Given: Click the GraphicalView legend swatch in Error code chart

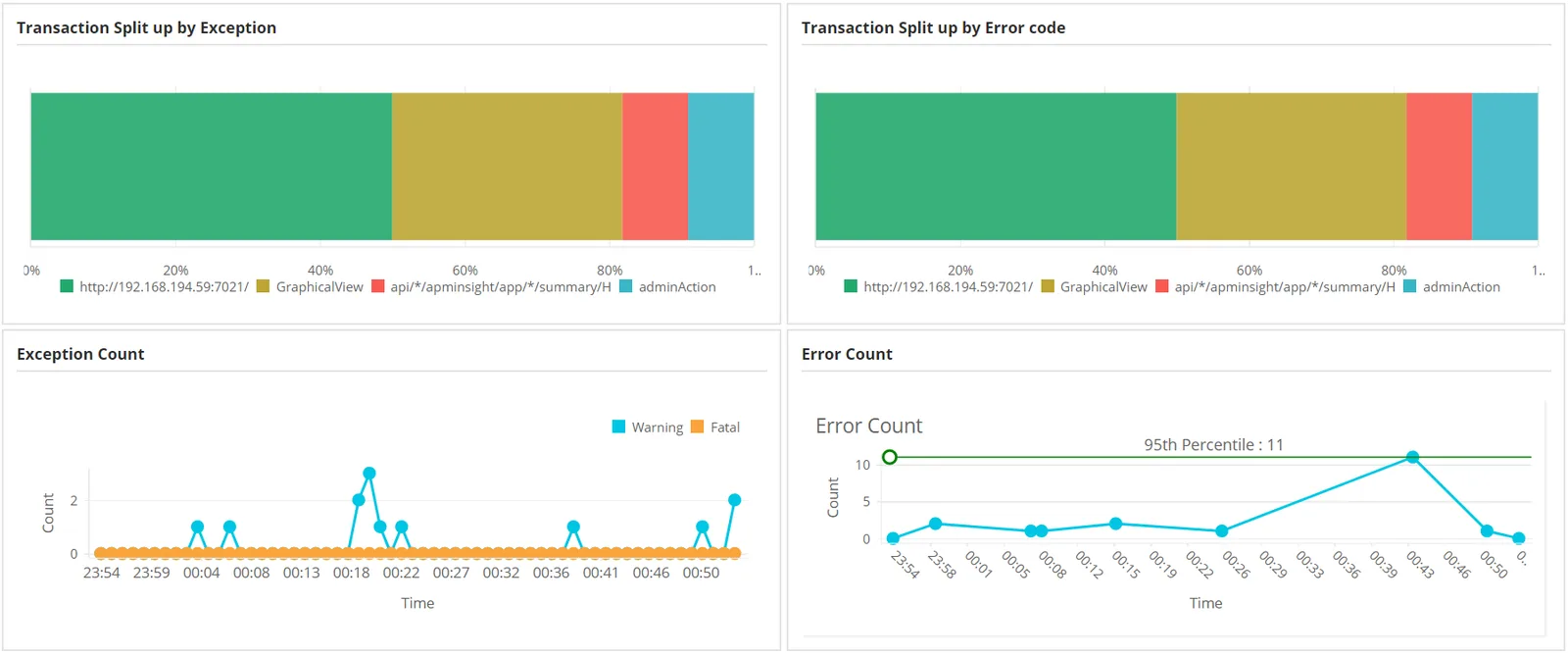Looking at the screenshot, I should tap(1048, 286).
